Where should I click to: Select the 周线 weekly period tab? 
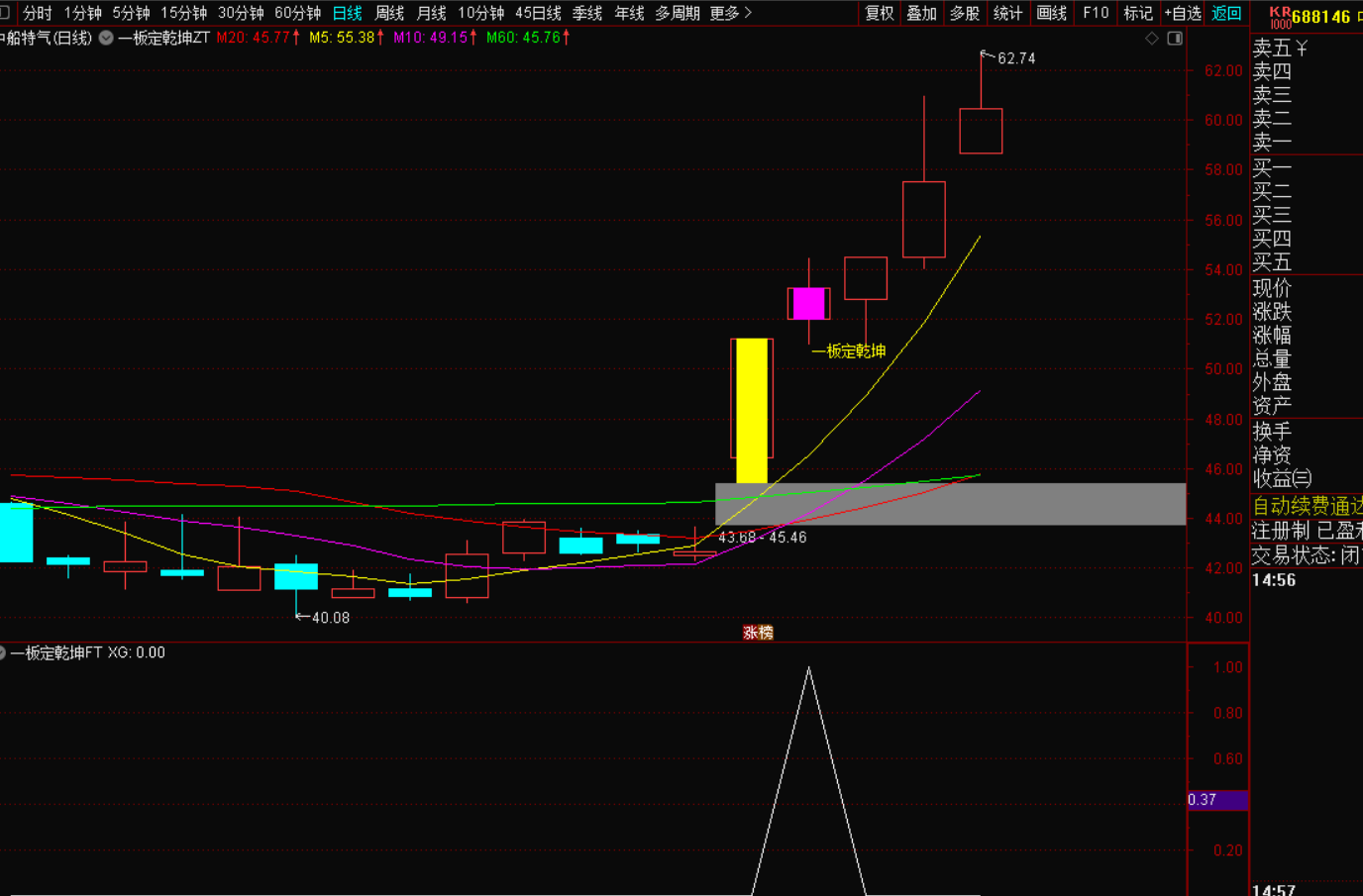[389, 13]
